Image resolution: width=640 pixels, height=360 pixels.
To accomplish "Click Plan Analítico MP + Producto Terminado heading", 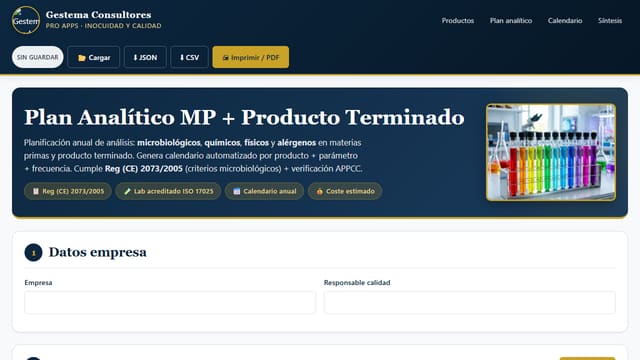I will coord(244,118).
